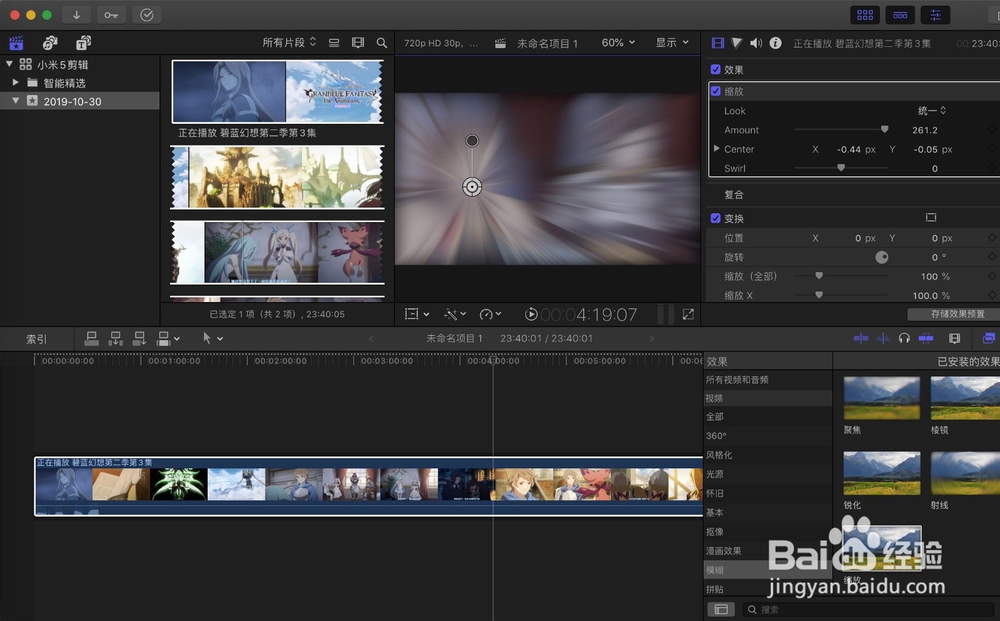The image size is (1000, 621).
Task: Toggle audio skimming icon
Action: tap(883, 338)
